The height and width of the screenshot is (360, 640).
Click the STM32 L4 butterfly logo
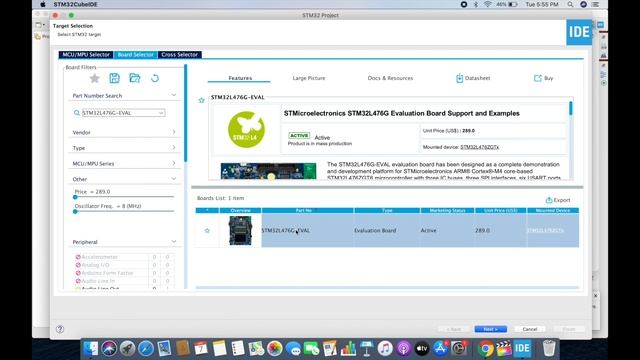(x=246, y=129)
